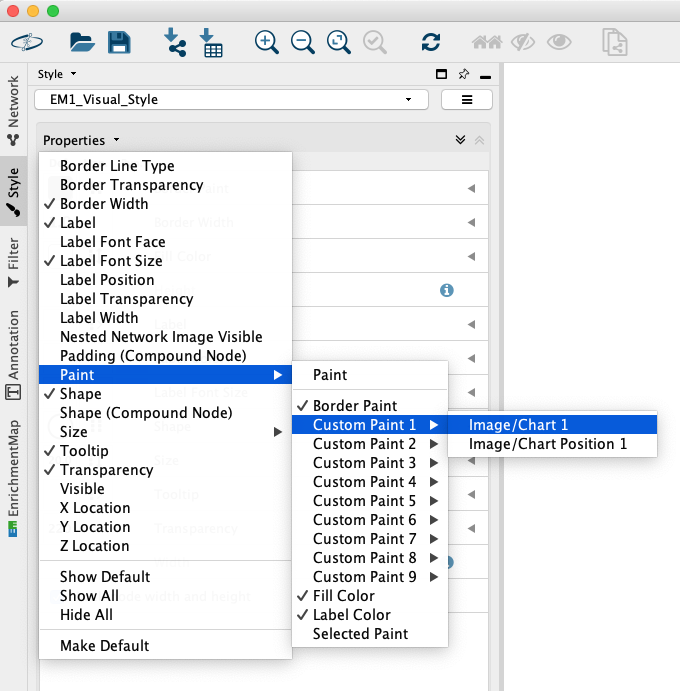The width and height of the screenshot is (680, 691).
Task: Open the style options hamburger menu
Action: point(467,100)
